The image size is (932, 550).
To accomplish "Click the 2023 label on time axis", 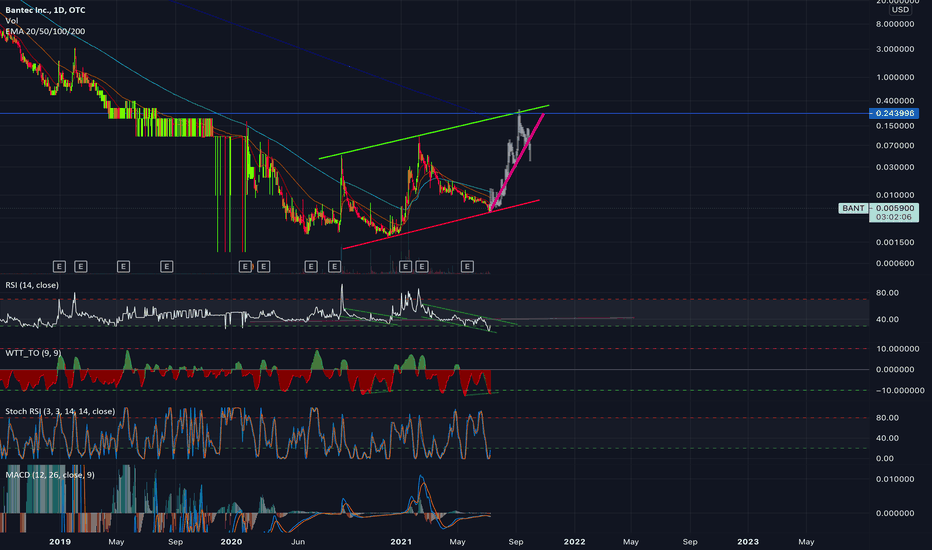I will [x=748, y=542].
